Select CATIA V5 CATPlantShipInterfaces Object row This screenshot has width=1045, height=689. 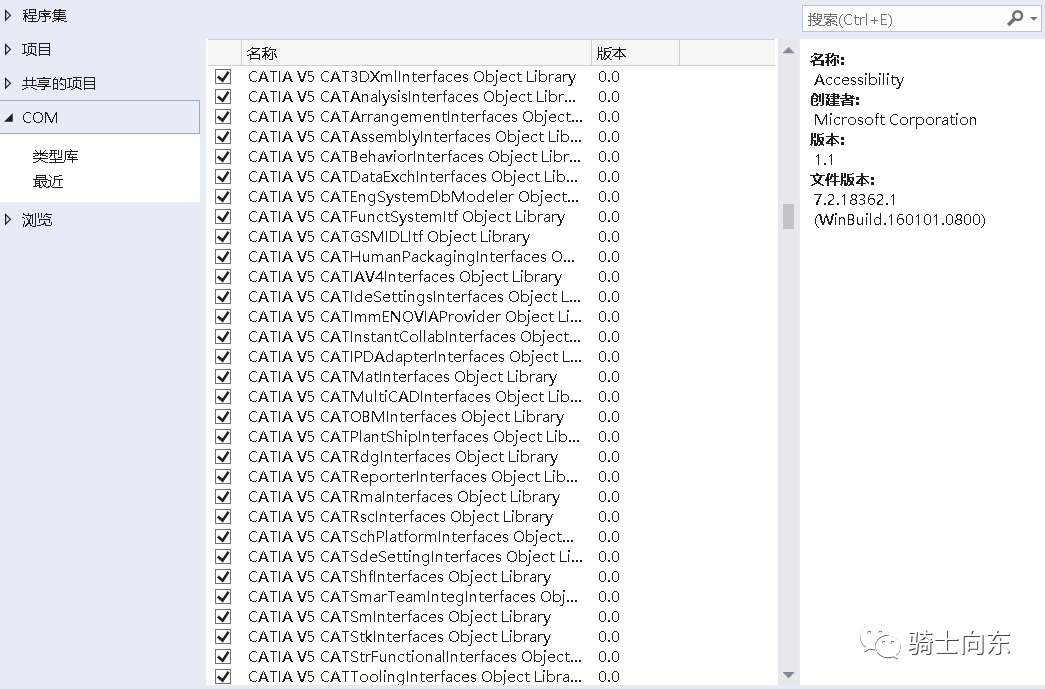491,436
